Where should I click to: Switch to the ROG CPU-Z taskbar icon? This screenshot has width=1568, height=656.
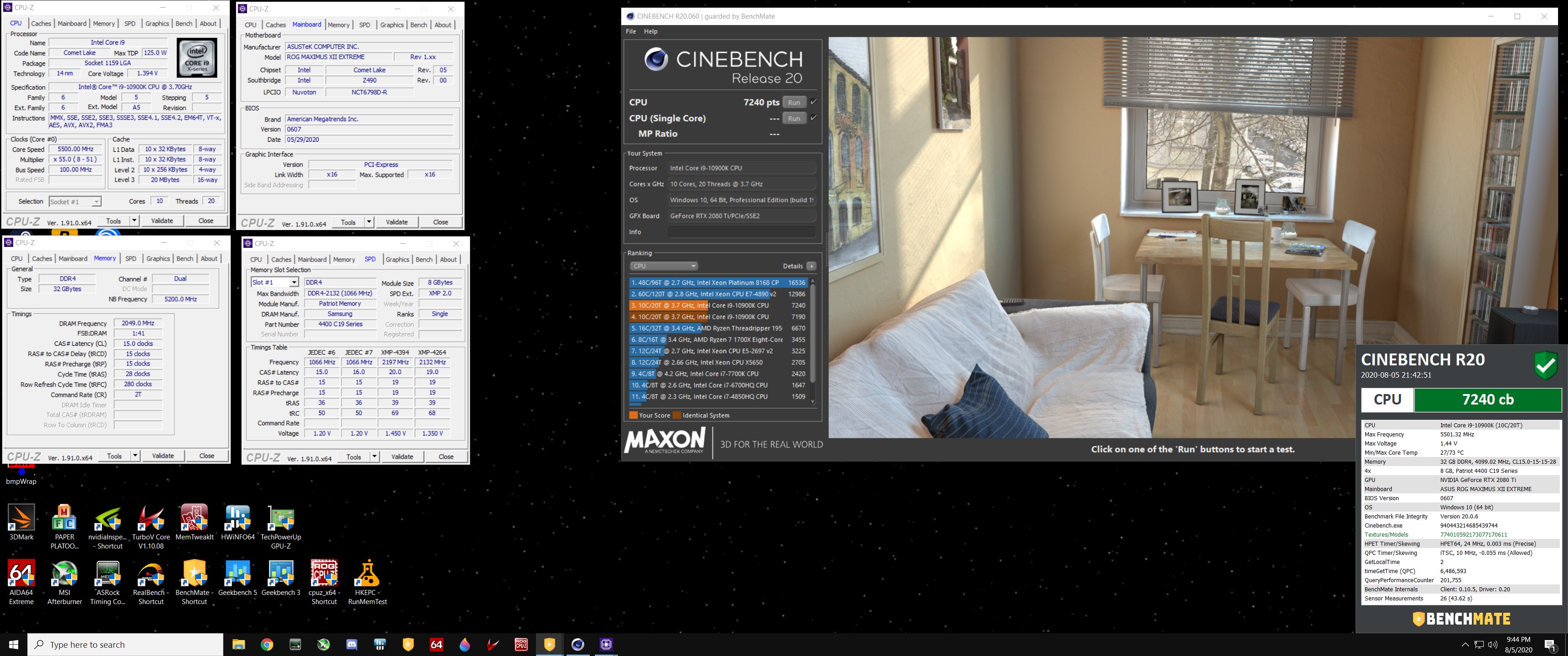(x=521, y=645)
